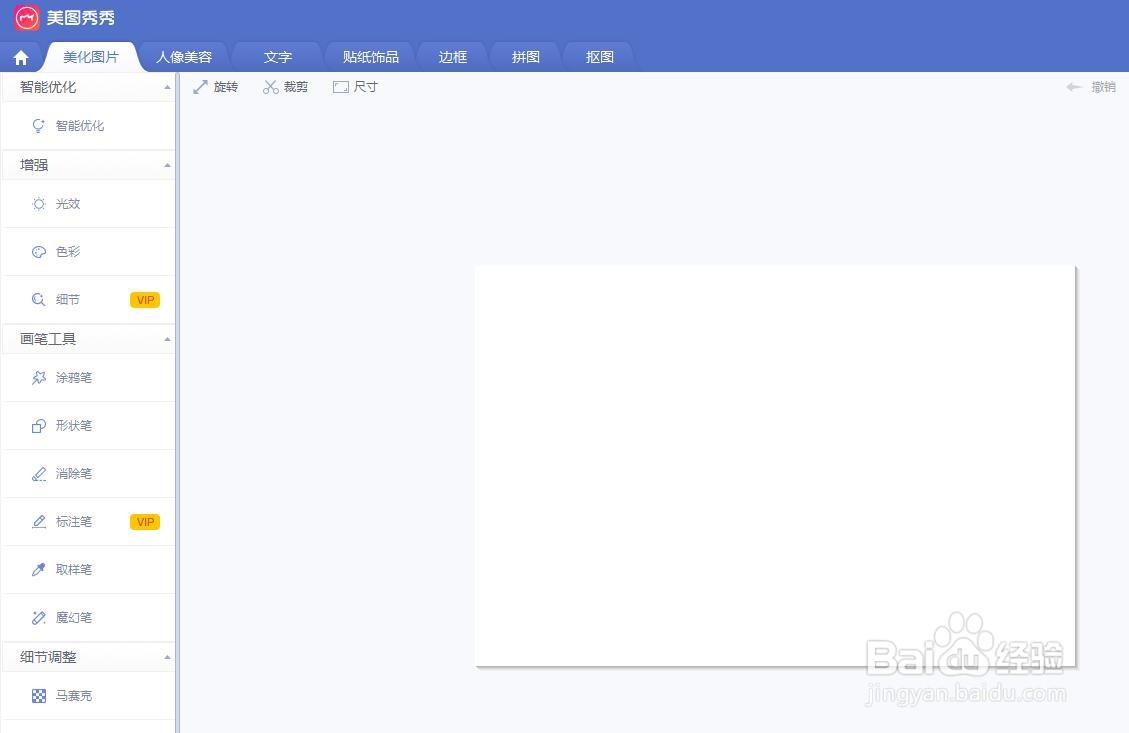
Task: Select the 形状笔 shape pen tool
Action: tap(73, 425)
